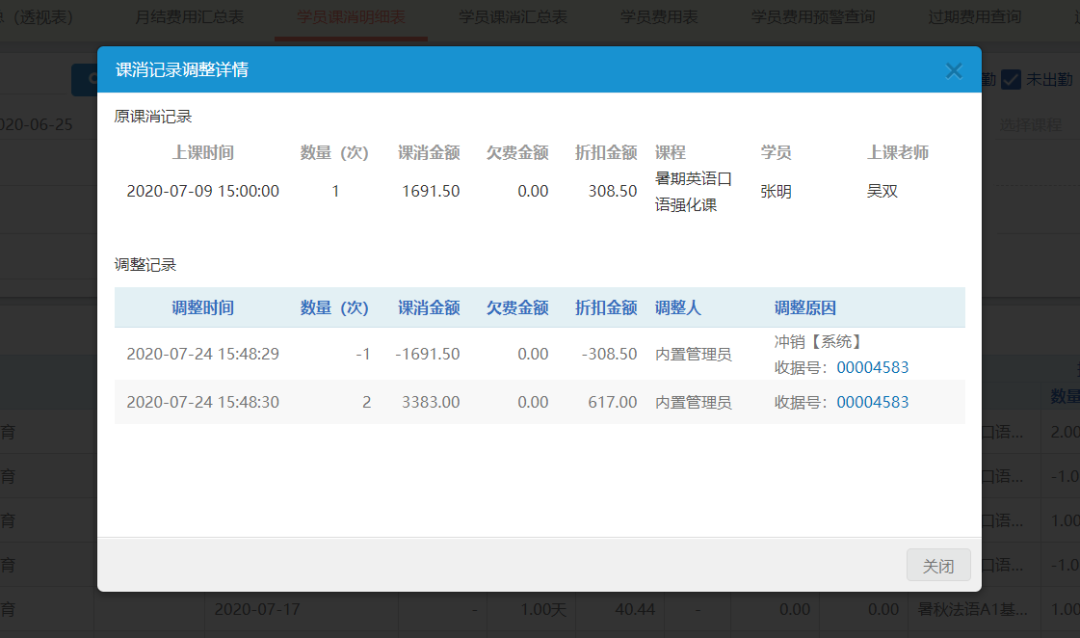Toggle the 未出勤 checkbox

point(1011,80)
